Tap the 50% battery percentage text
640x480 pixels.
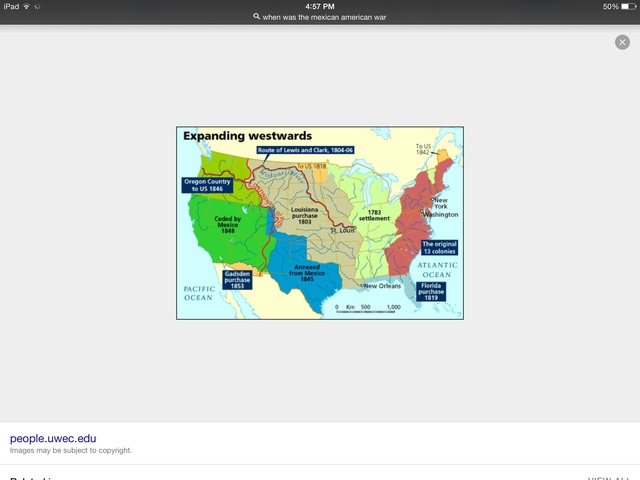611,7
